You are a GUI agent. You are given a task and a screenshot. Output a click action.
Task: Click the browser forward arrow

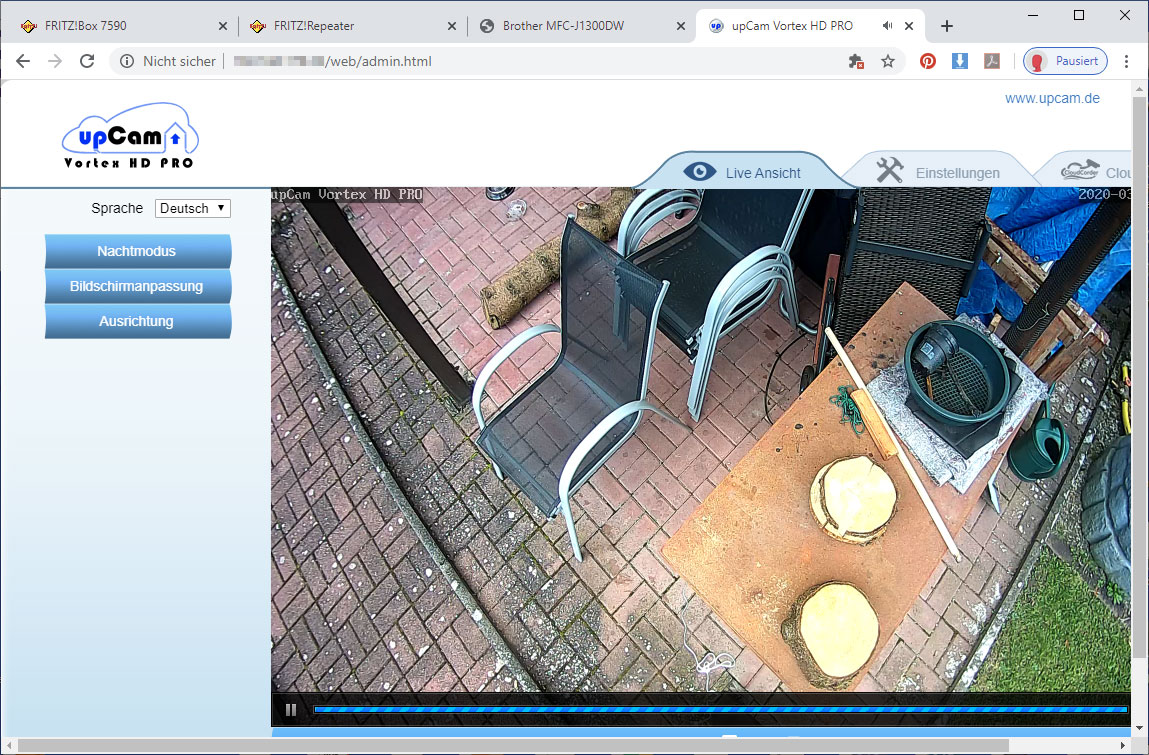(x=55, y=61)
